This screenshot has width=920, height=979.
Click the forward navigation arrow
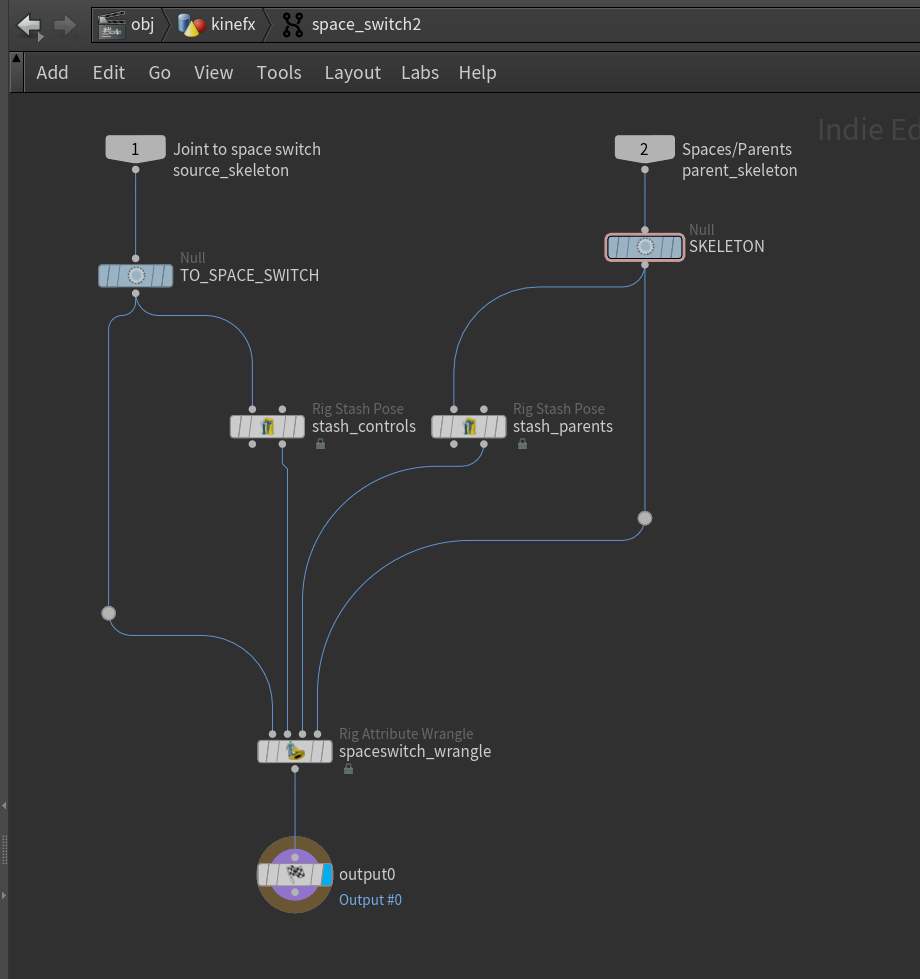click(65, 25)
